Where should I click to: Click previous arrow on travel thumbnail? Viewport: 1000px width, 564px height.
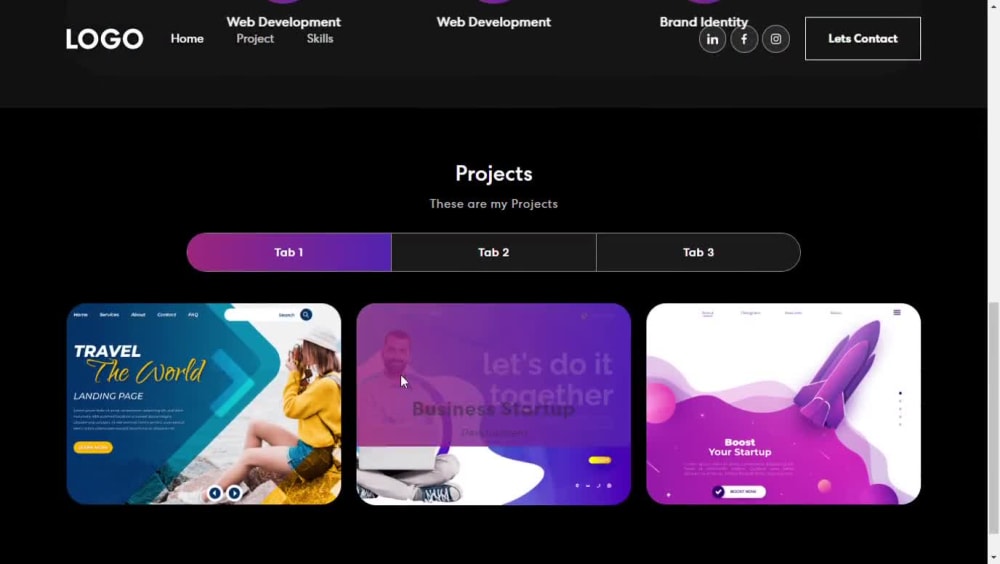(215, 493)
